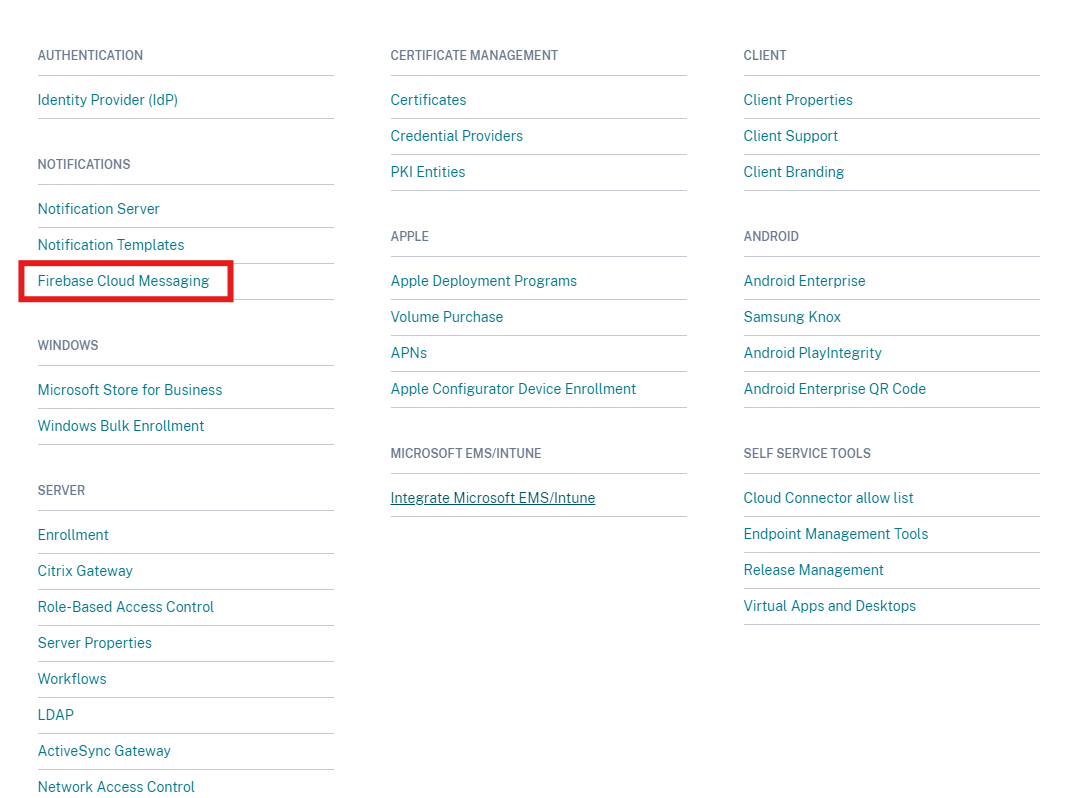Open Client Properties

click(x=798, y=100)
